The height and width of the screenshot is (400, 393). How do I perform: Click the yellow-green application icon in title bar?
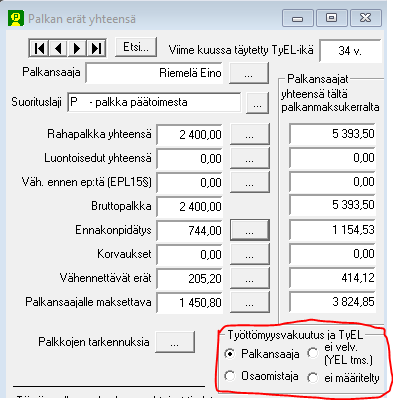click(16, 19)
